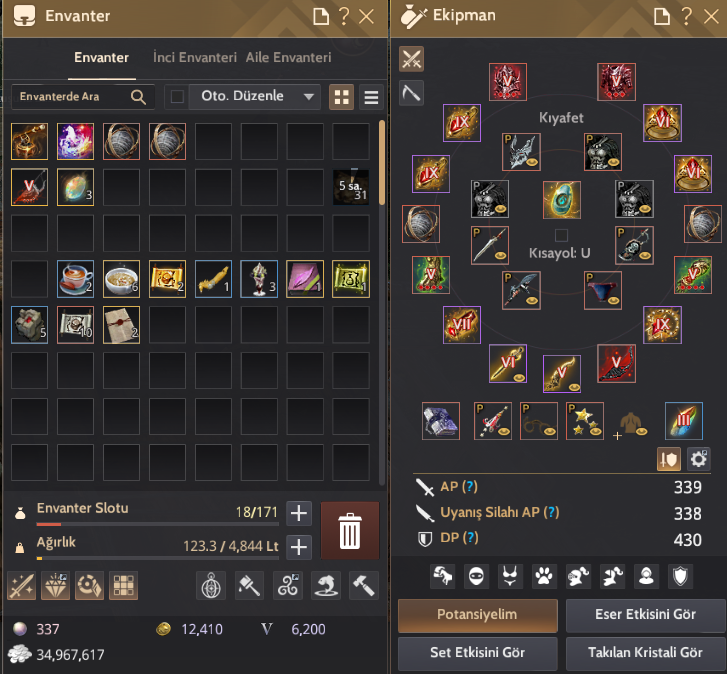The width and height of the screenshot is (727, 674).
Task: Open the hammer icon in inventory toolbar
Action: (x=364, y=585)
